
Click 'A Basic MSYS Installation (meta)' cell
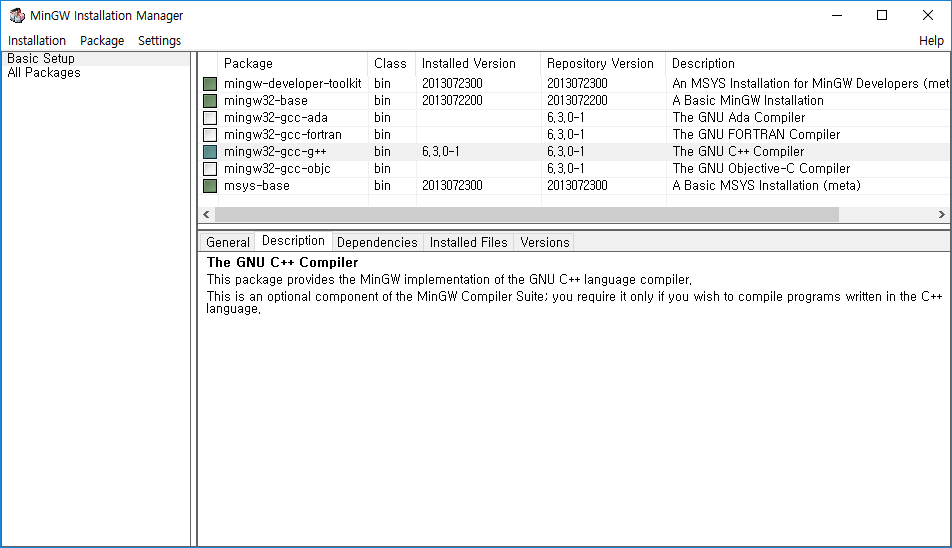(x=766, y=186)
